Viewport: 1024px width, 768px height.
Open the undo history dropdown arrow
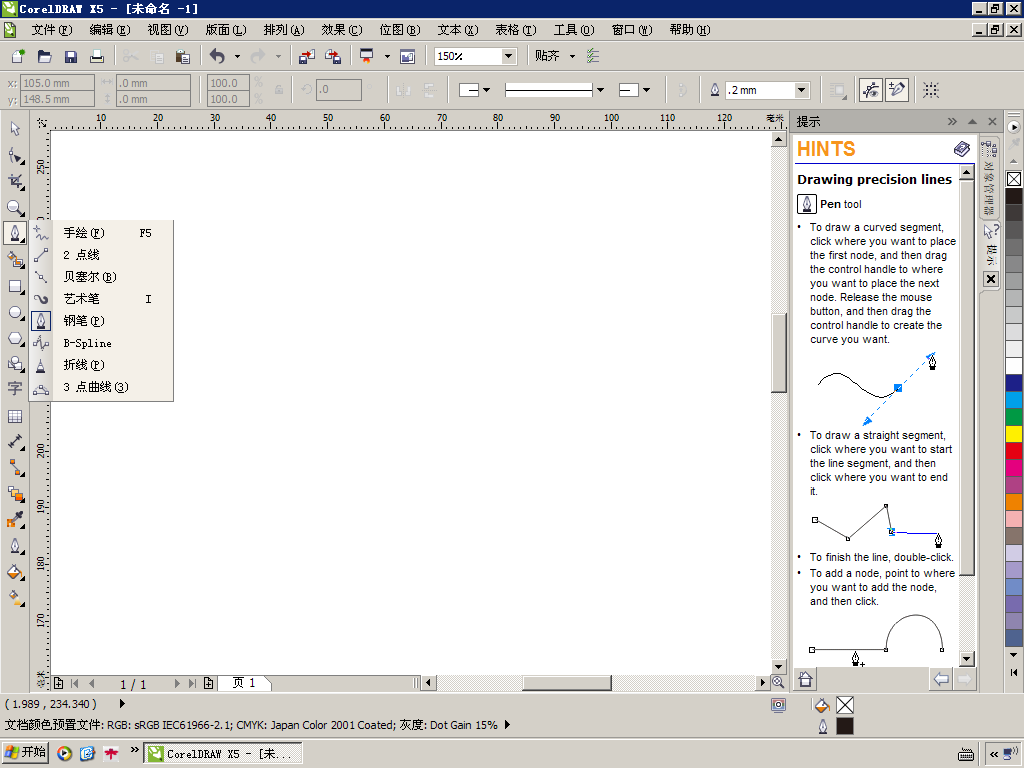pyautogui.click(x=237, y=56)
